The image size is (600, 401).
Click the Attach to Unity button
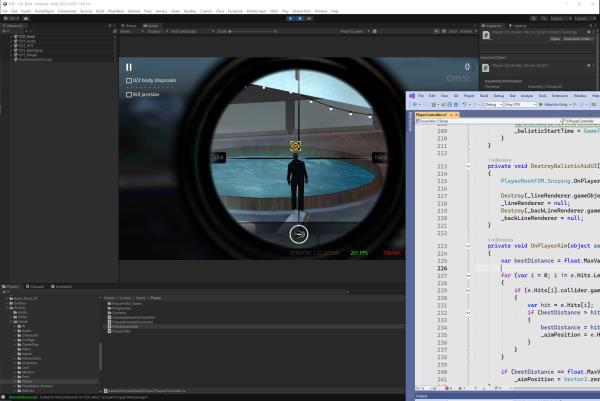coord(553,104)
